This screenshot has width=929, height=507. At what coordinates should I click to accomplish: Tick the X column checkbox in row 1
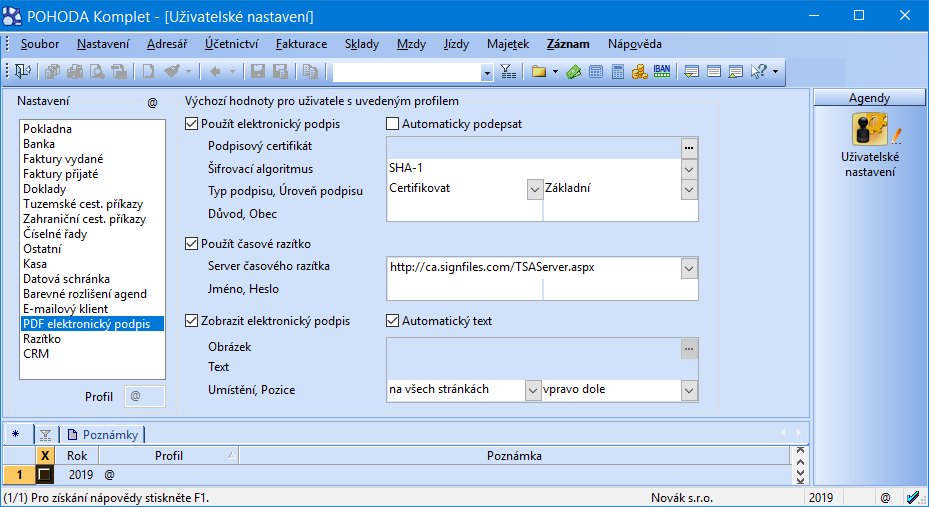[44, 474]
